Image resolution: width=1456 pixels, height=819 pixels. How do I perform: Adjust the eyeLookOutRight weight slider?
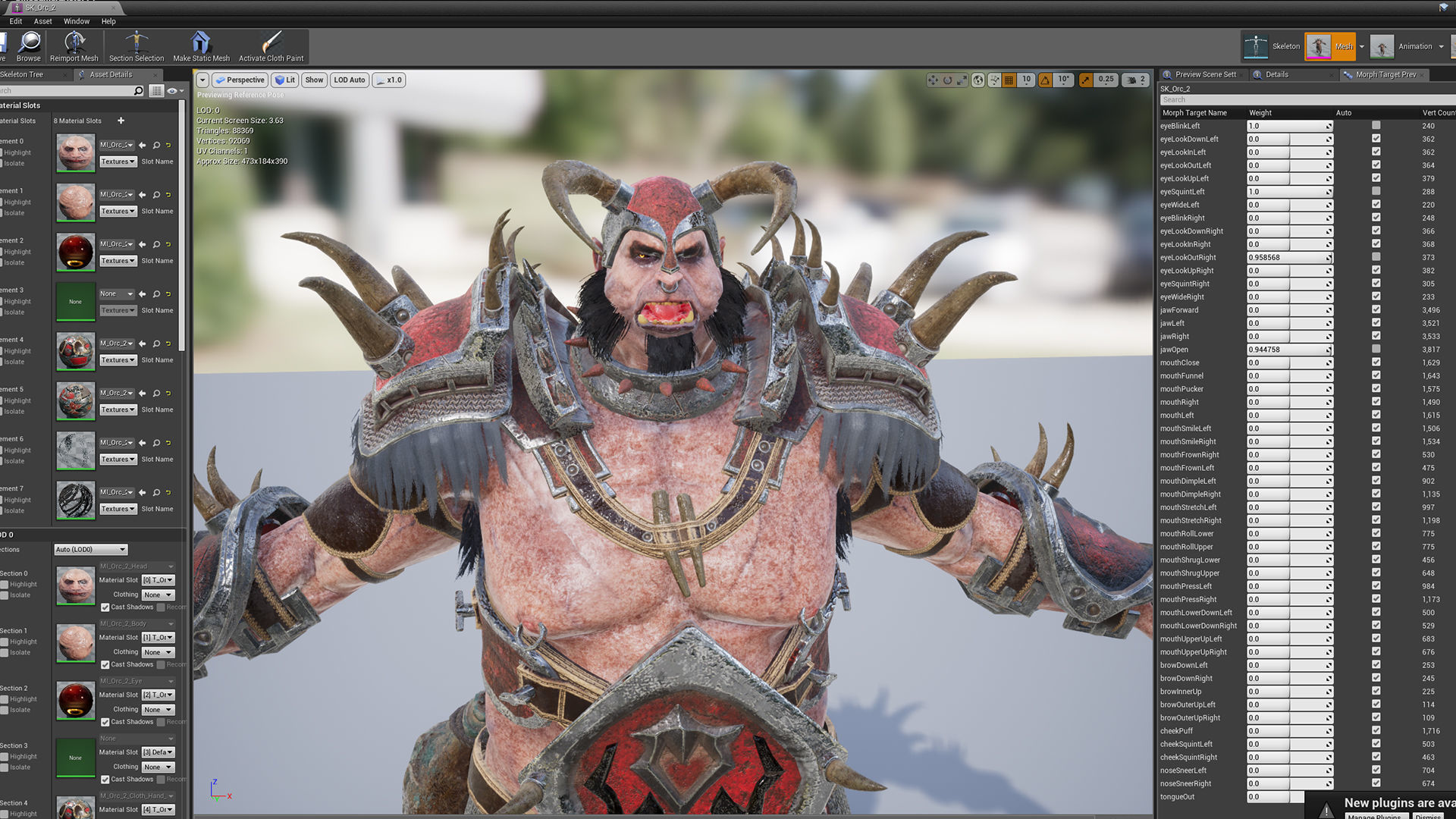click(1289, 258)
